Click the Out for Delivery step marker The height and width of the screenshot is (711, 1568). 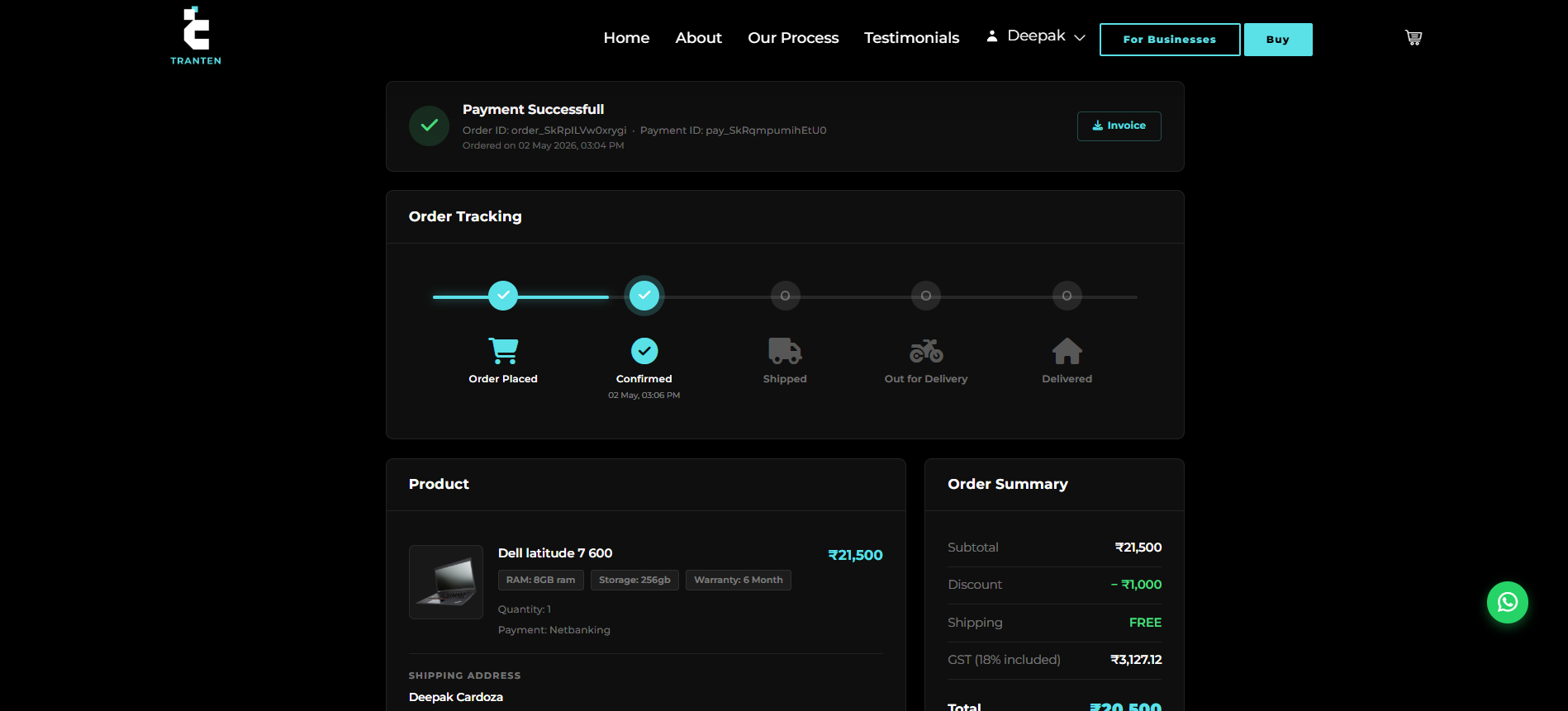[926, 296]
